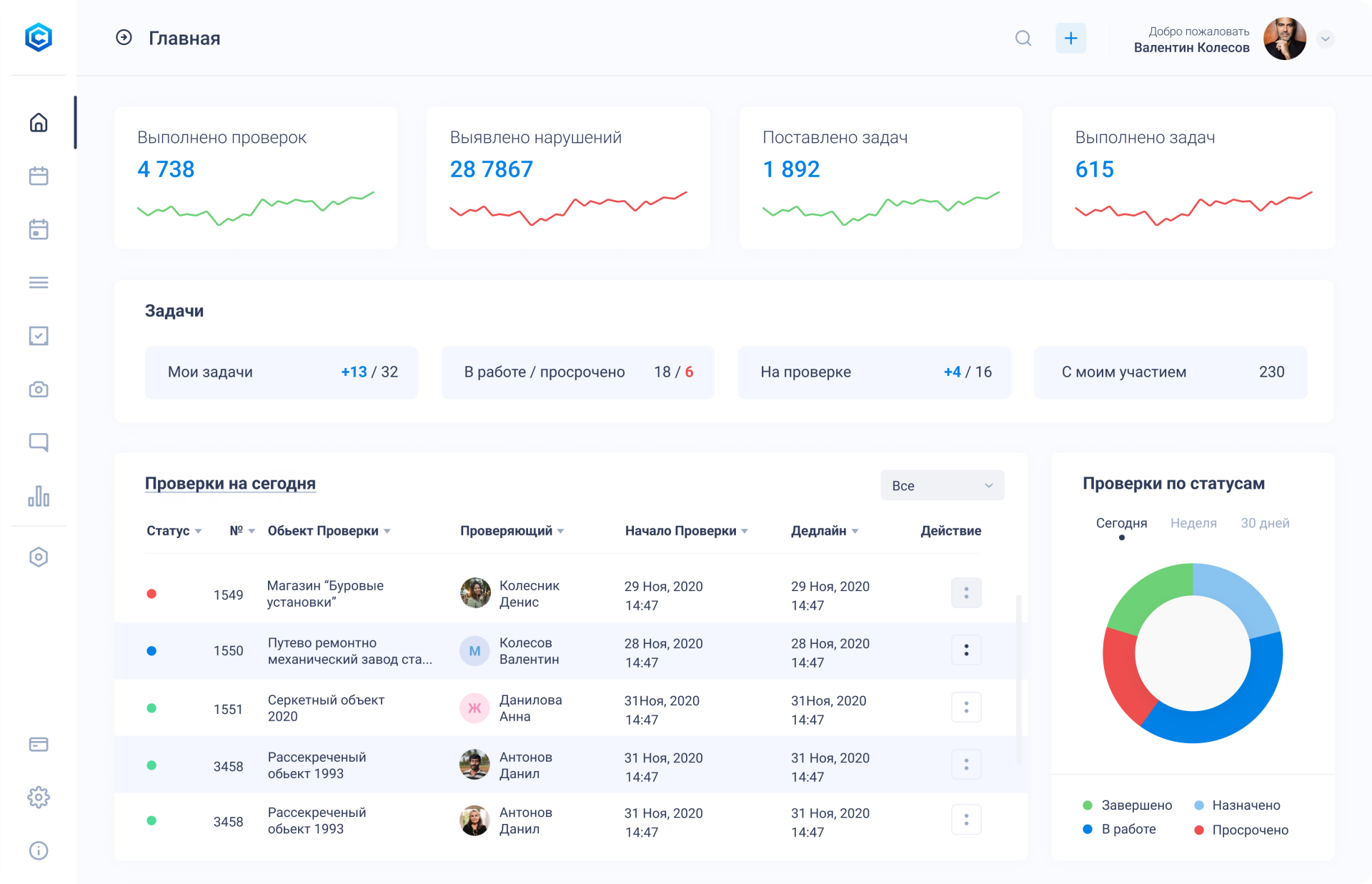Switch to the 30 дней tab

tap(1265, 523)
